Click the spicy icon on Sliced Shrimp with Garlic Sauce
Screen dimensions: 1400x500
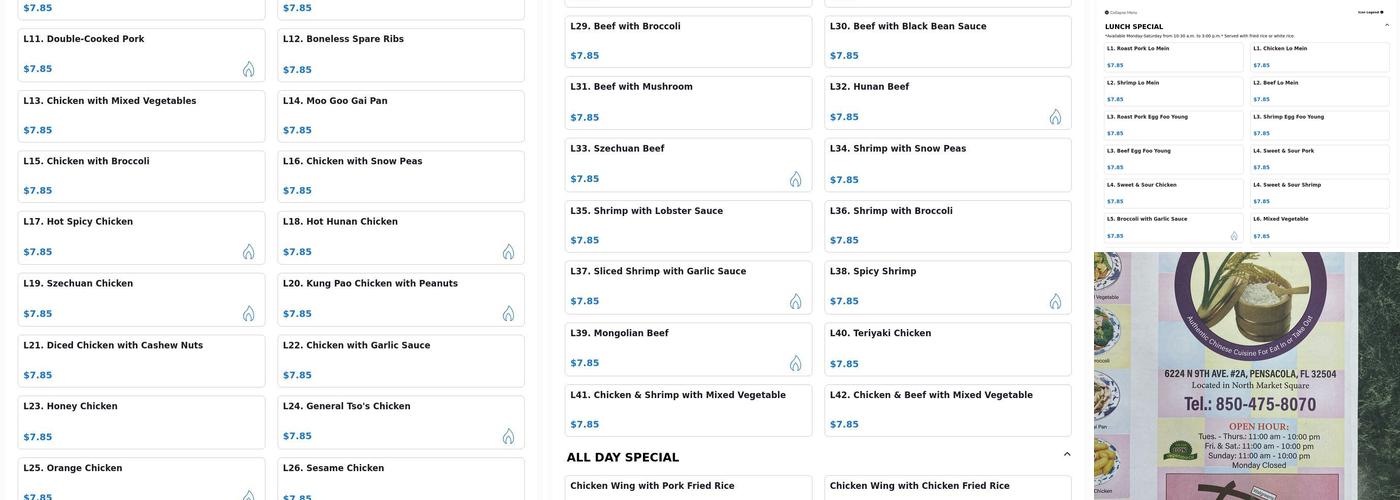coord(795,301)
